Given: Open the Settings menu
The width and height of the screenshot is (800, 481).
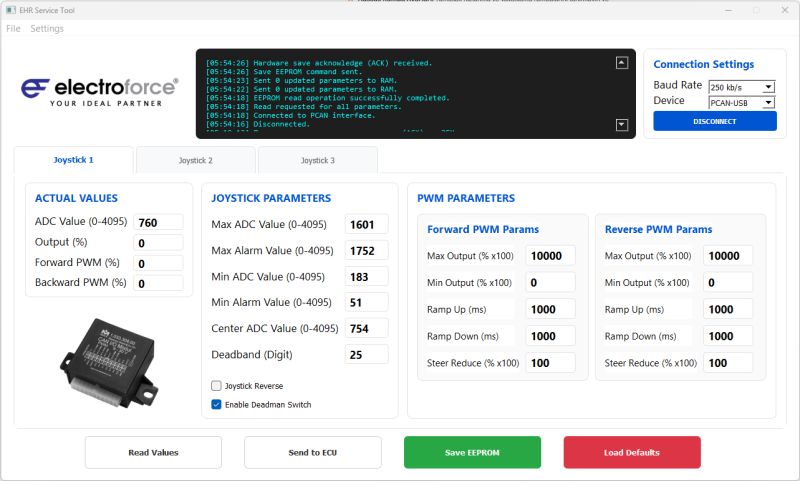Looking at the screenshot, I should pyautogui.click(x=47, y=29).
